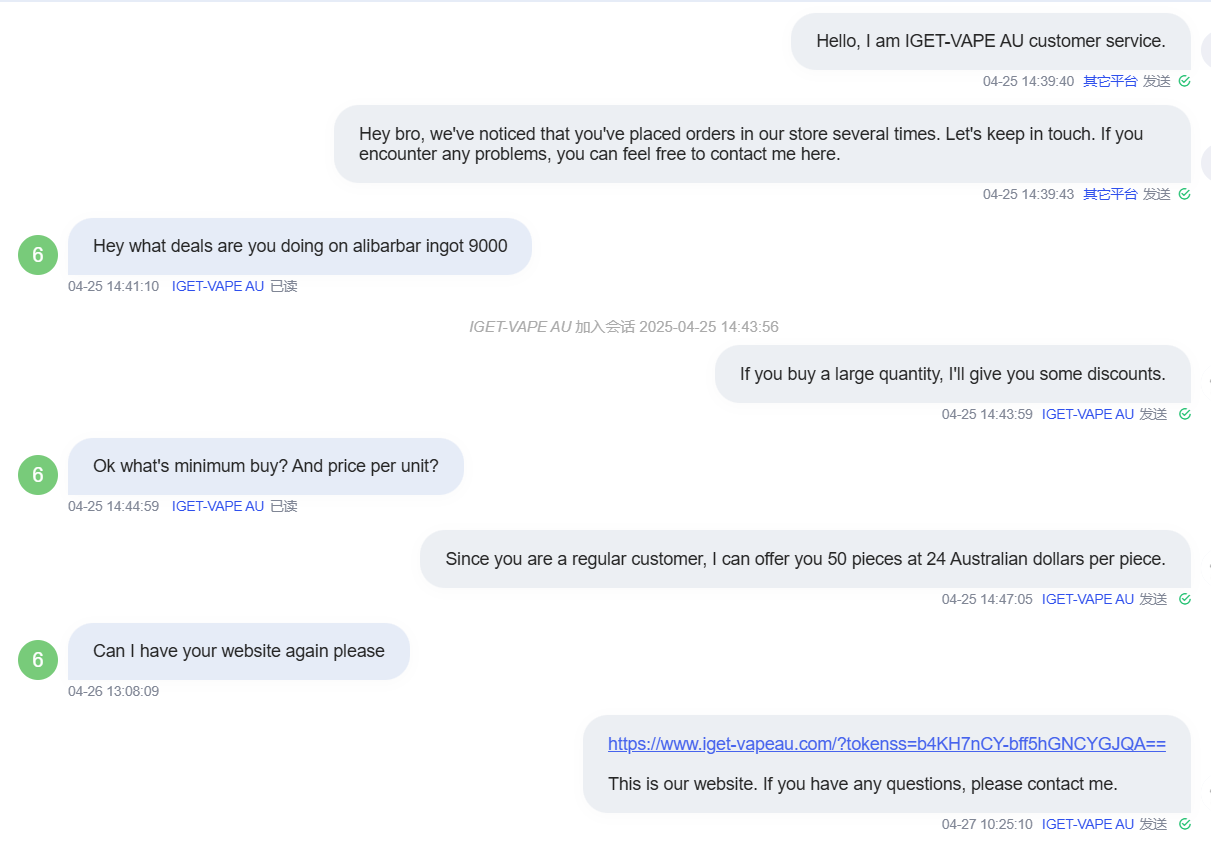Click IGET-VAPE AU label under alibarbar message

click(218, 286)
